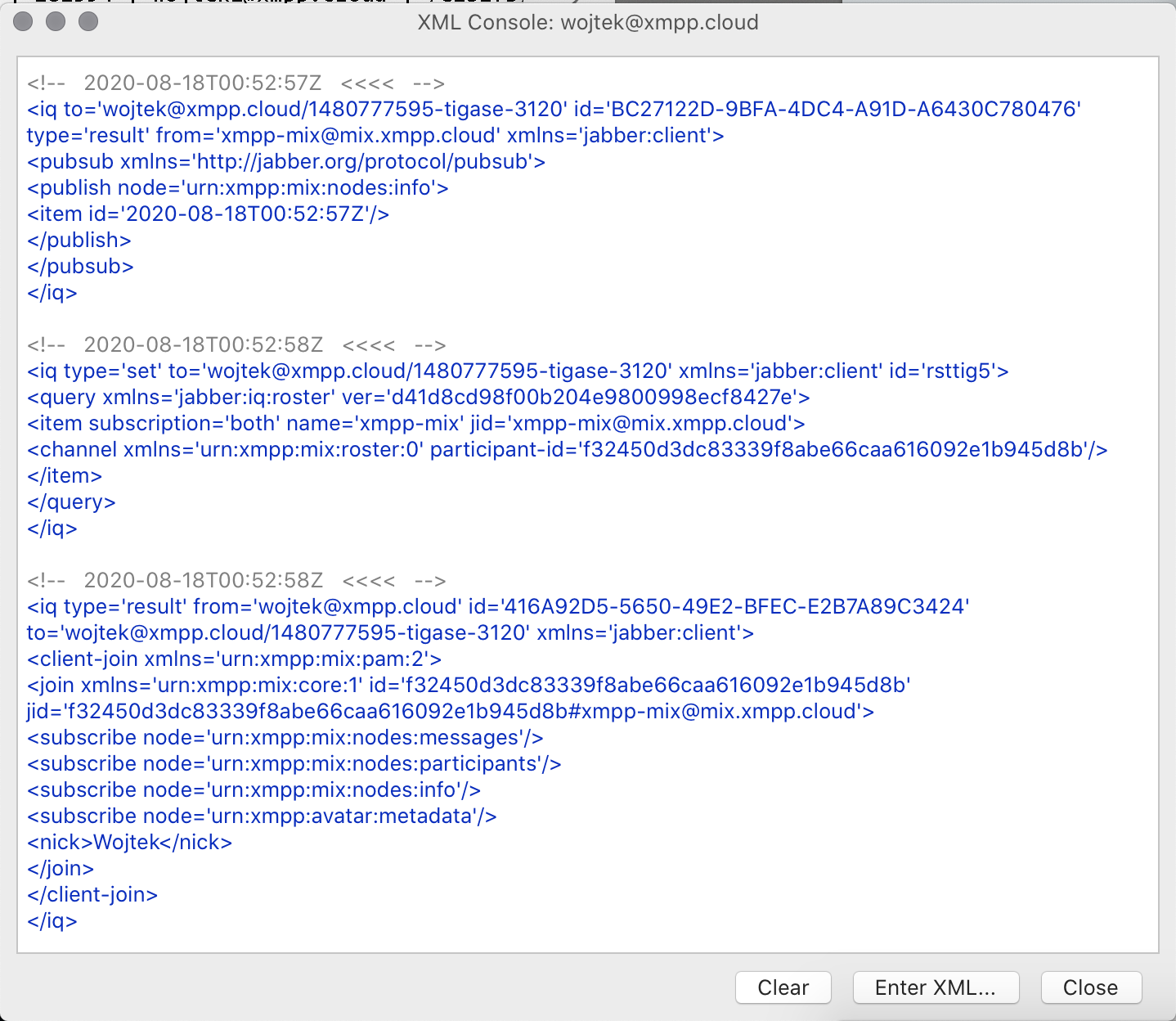This screenshot has height=1021, width=1176.
Task: Select the iq line with id '416A92D5-5650-49E2-BFEC-E2B7A89C3424'
Action: coord(498,607)
